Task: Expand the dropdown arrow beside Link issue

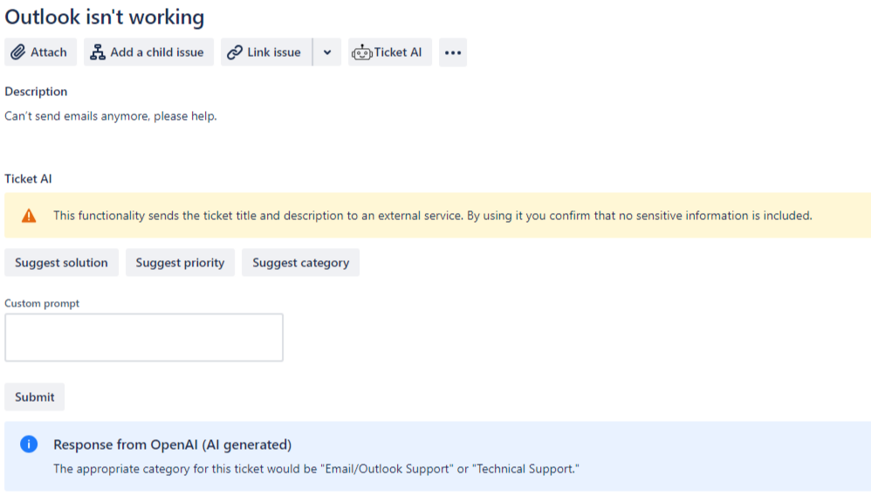Action: pos(327,52)
